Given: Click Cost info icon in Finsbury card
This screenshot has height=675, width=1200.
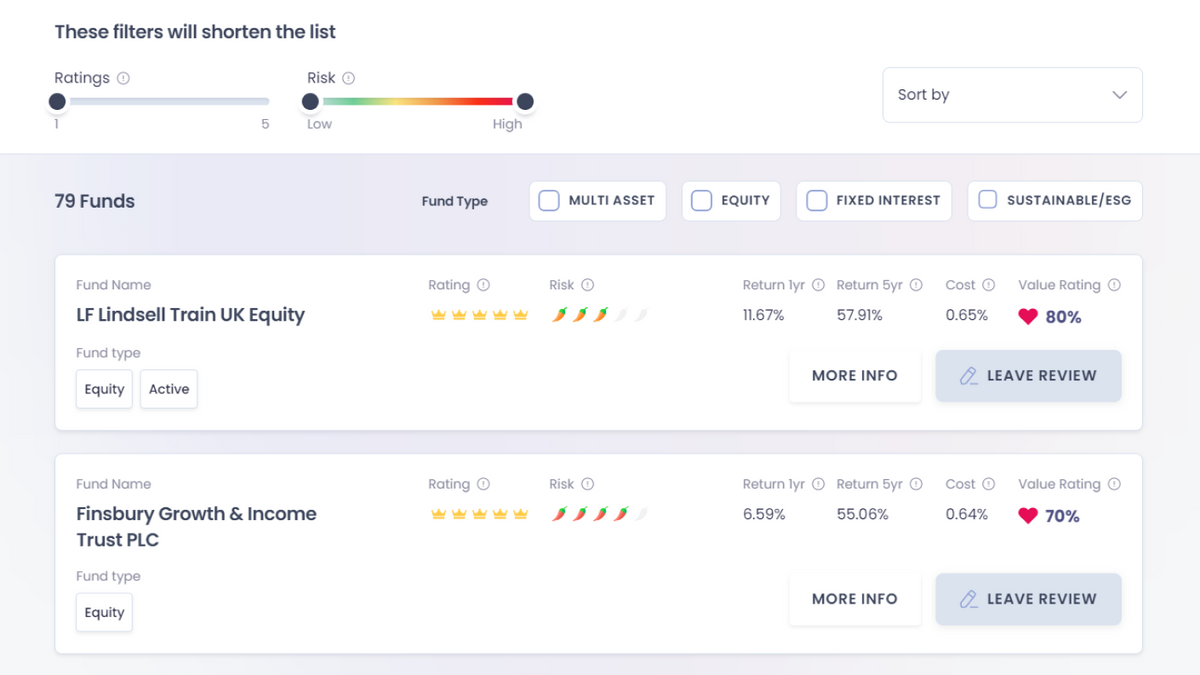Looking at the screenshot, I should [989, 484].
